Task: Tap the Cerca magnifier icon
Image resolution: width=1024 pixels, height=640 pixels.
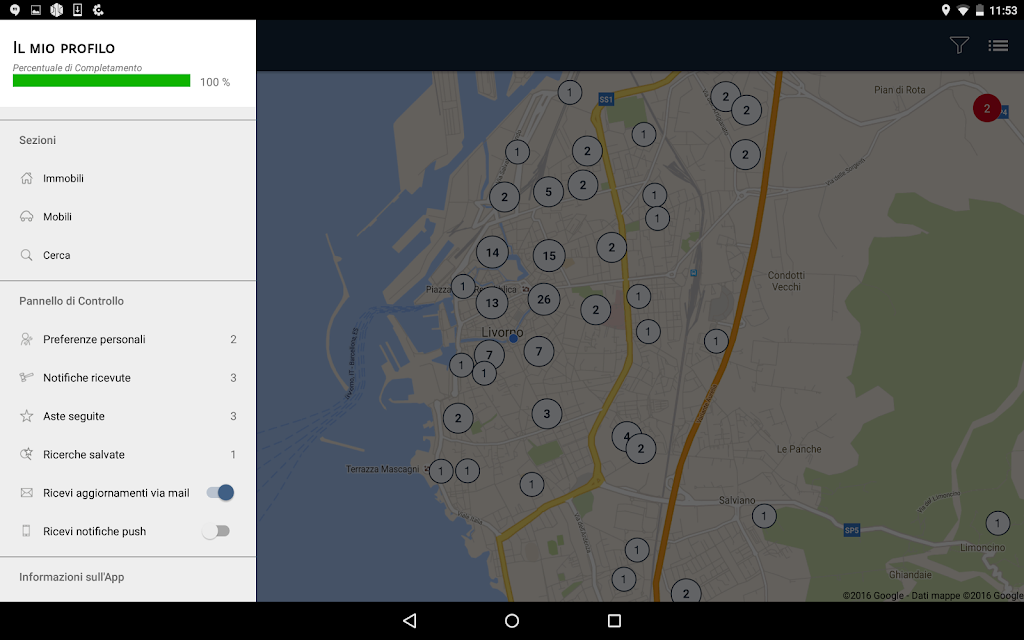Action: pyautogui.click(x=26, y=255)
